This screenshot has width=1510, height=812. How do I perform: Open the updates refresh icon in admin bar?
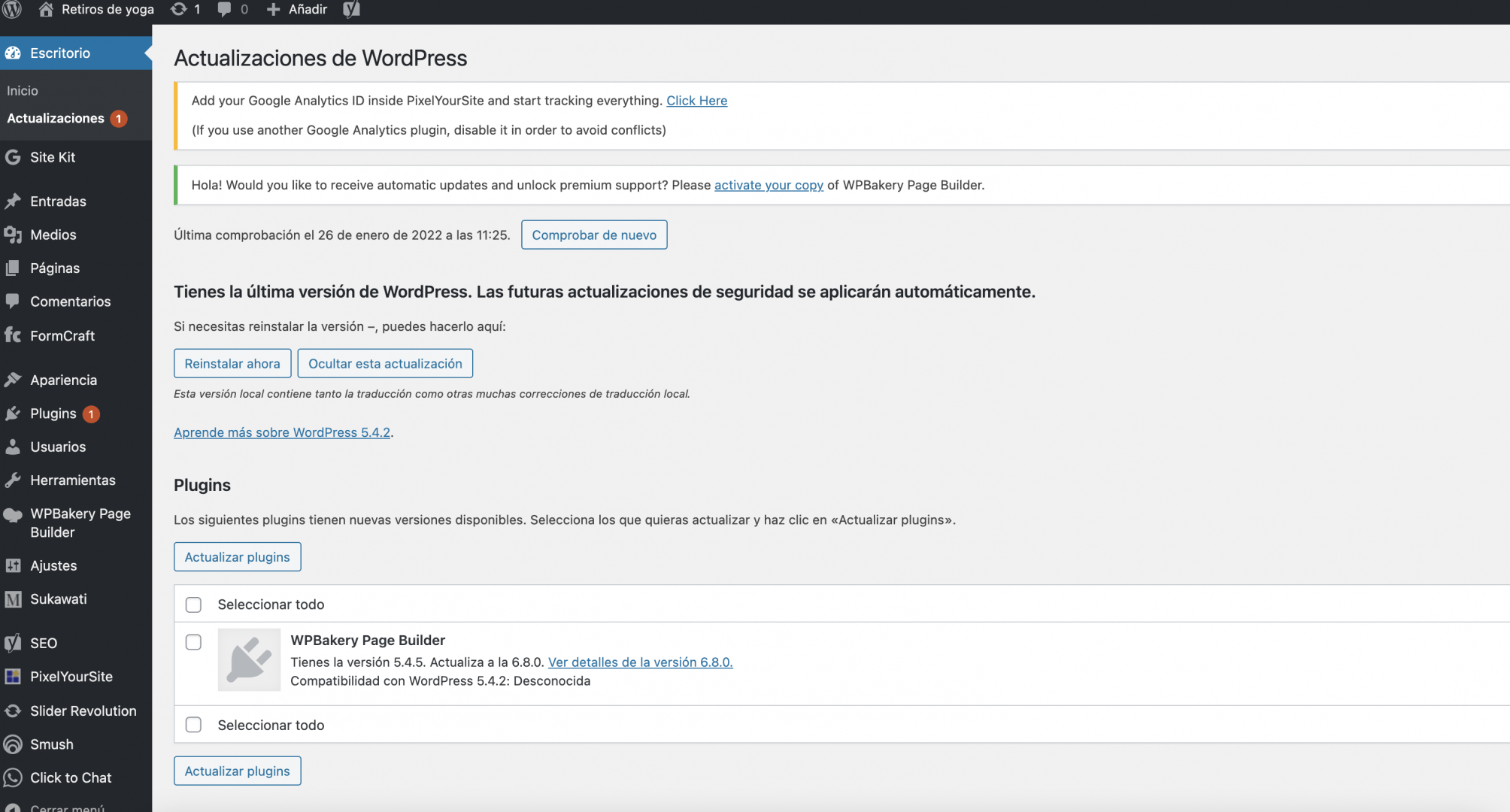pyautogui.click(x=178, y=9)
